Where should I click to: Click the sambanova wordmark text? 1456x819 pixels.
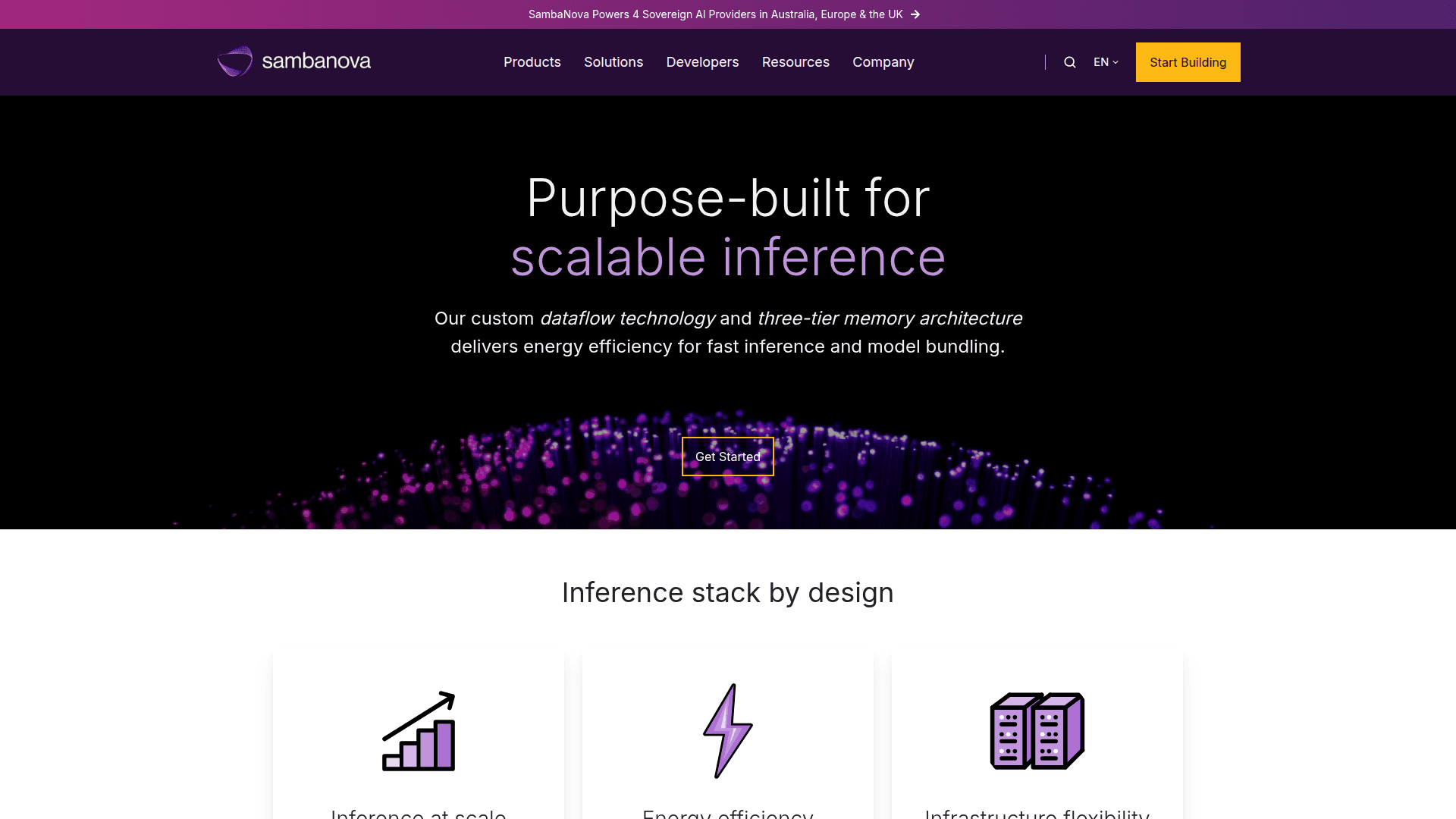click(316, 61)
